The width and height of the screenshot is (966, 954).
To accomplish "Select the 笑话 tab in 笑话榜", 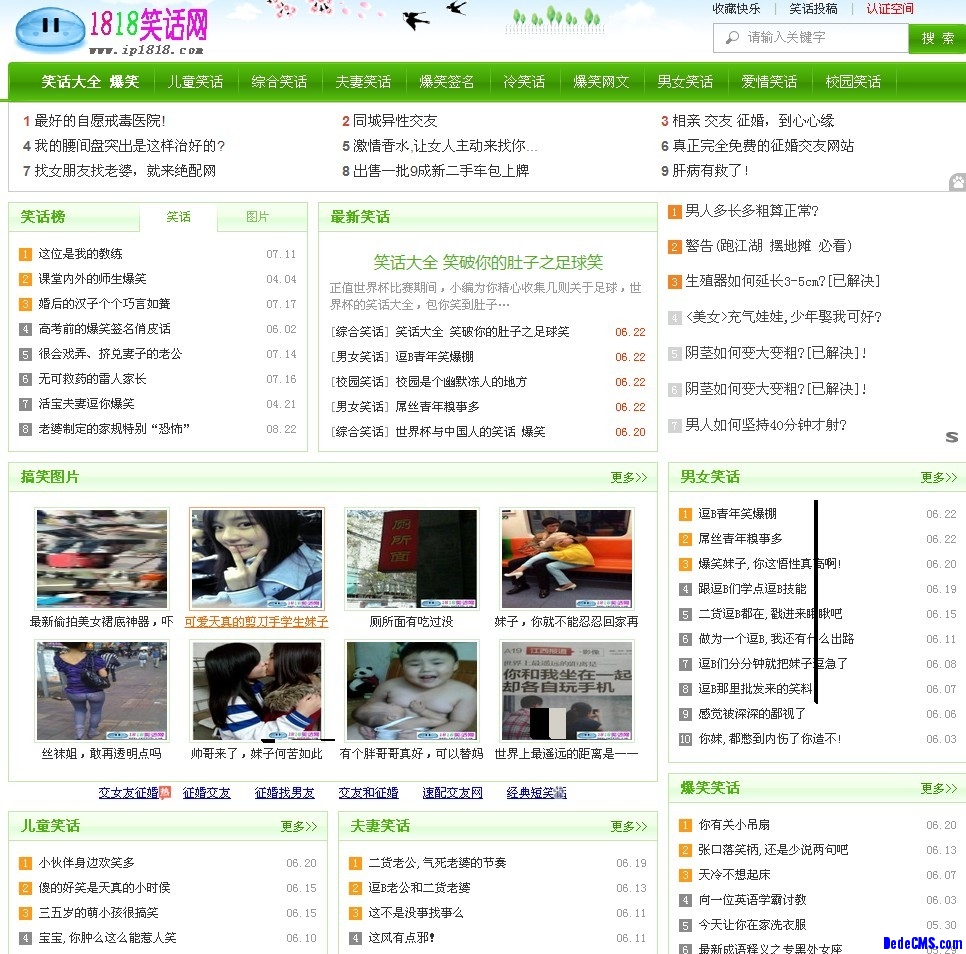I will [178, 217].
